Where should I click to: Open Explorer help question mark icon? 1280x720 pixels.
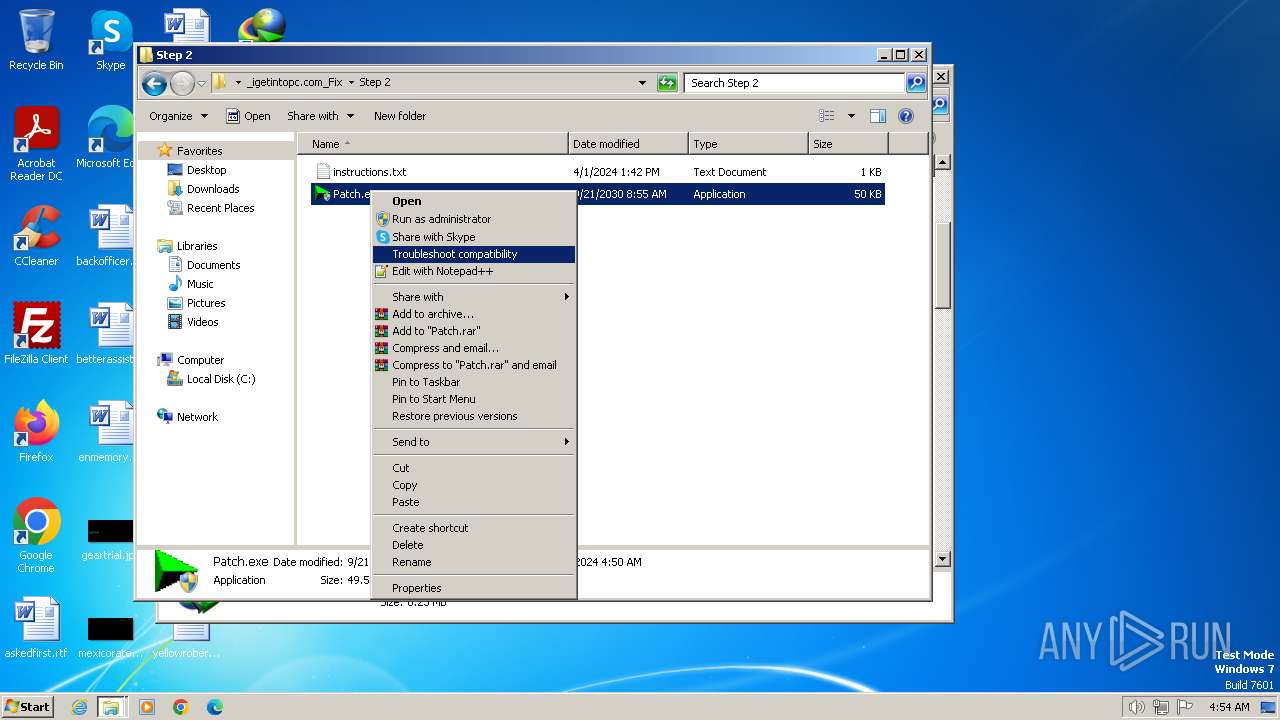pyautogui.click(x=906, y=116)
